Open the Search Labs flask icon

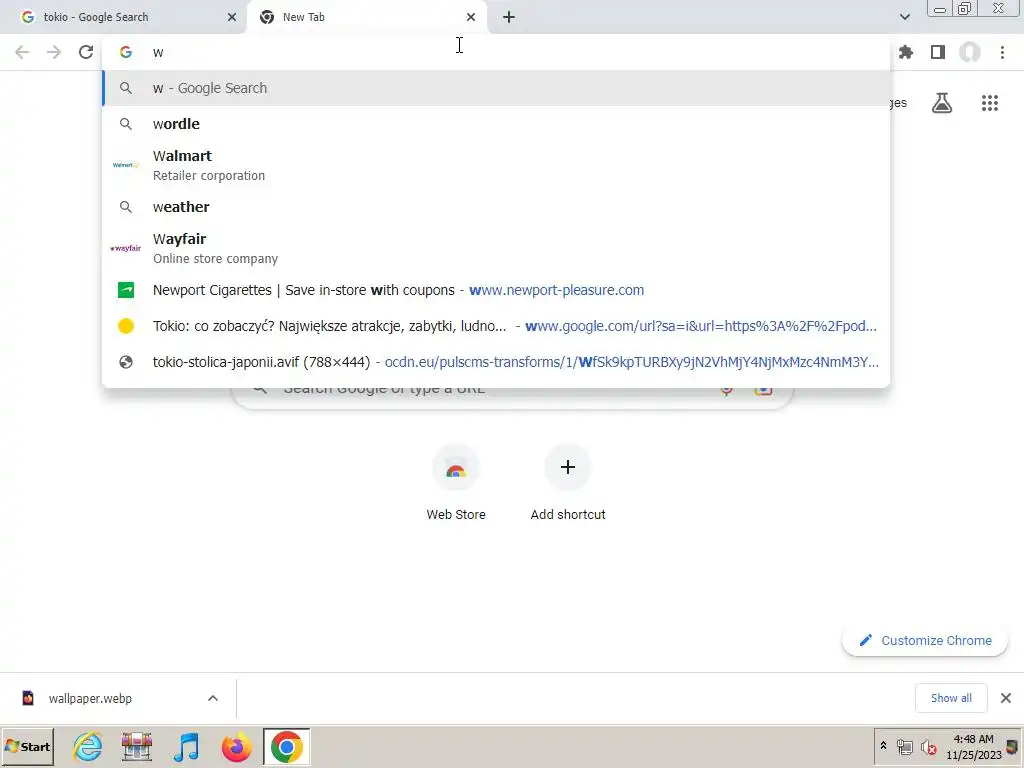[x=942, y=103]
